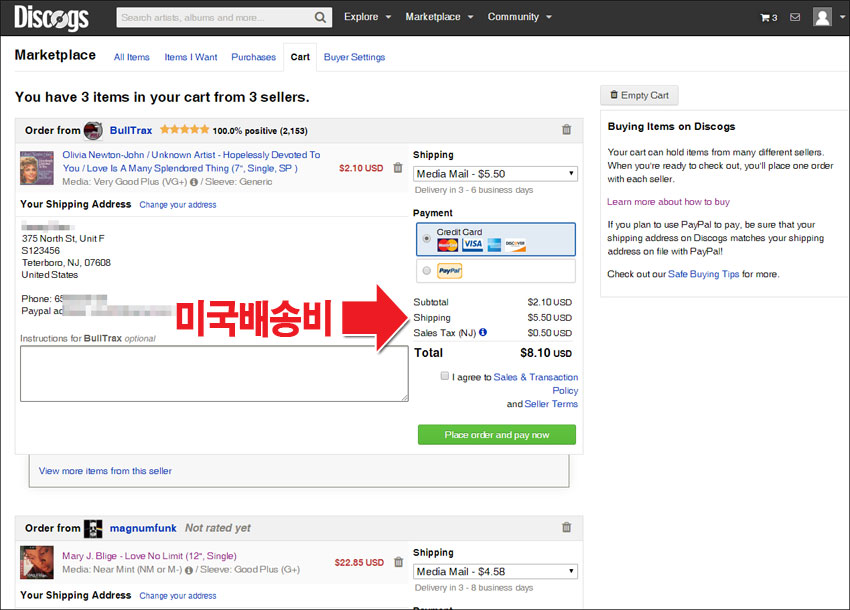Open Media Mail - $5.50 shipping dropdown
The width and height of the screenshot is (850, 610).
[x=495, y=174]
